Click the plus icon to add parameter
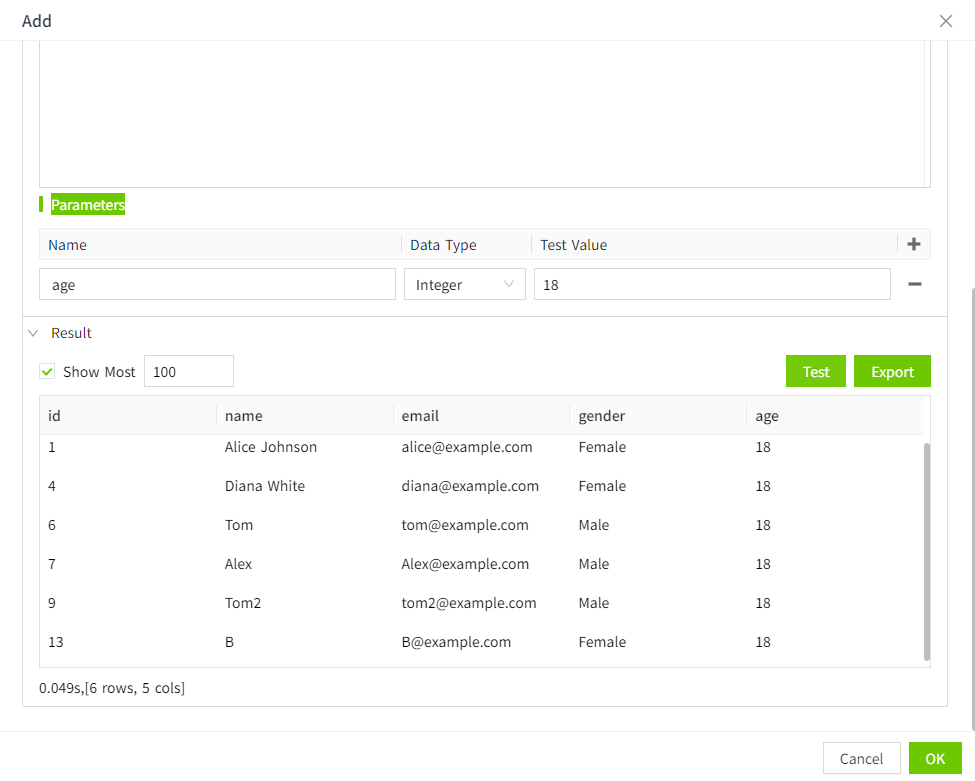Image resolution: width=975 pixels, height=781 pixels. 913,244
